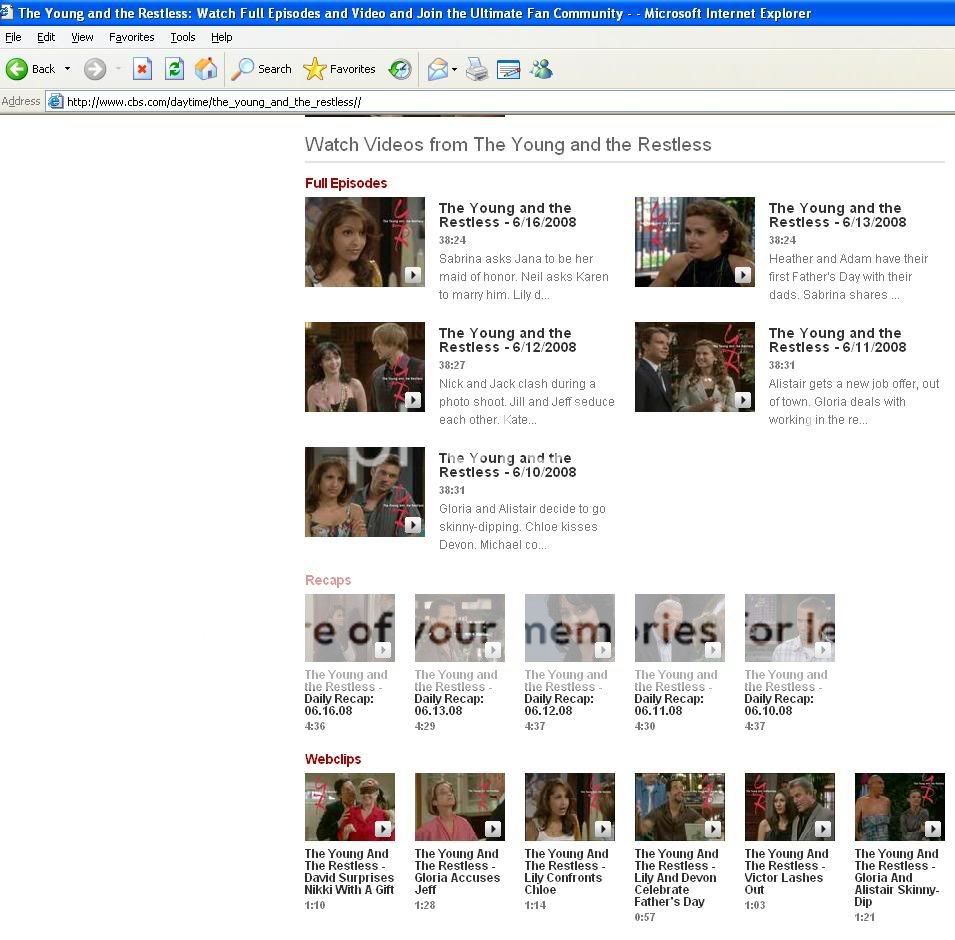Click the Stop loading icon
Viewport: 955px width, 940px height.
coord(142,69)
